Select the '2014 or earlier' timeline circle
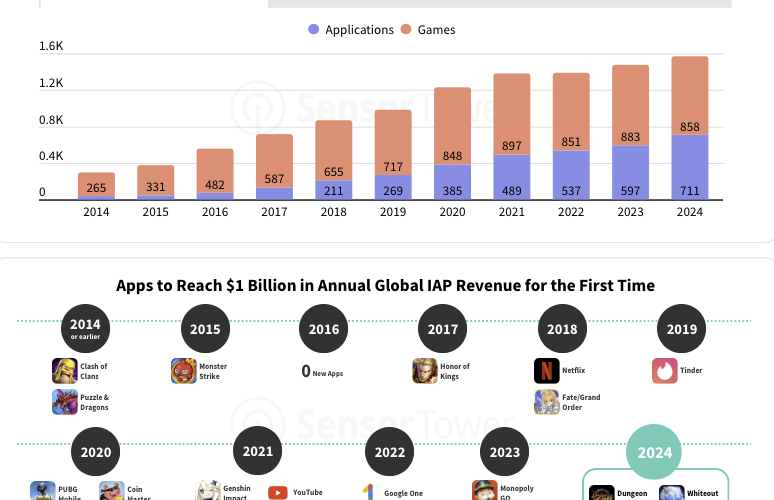Screen dimensions: 774x500 (85, 329)
